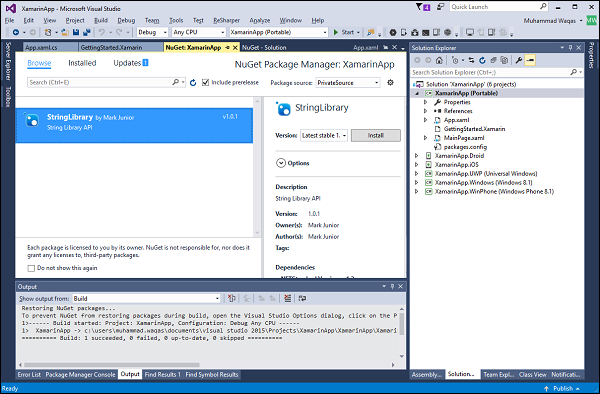Refresh Solution Explorer view
600x394 pixels.
(x=482, y=60)
